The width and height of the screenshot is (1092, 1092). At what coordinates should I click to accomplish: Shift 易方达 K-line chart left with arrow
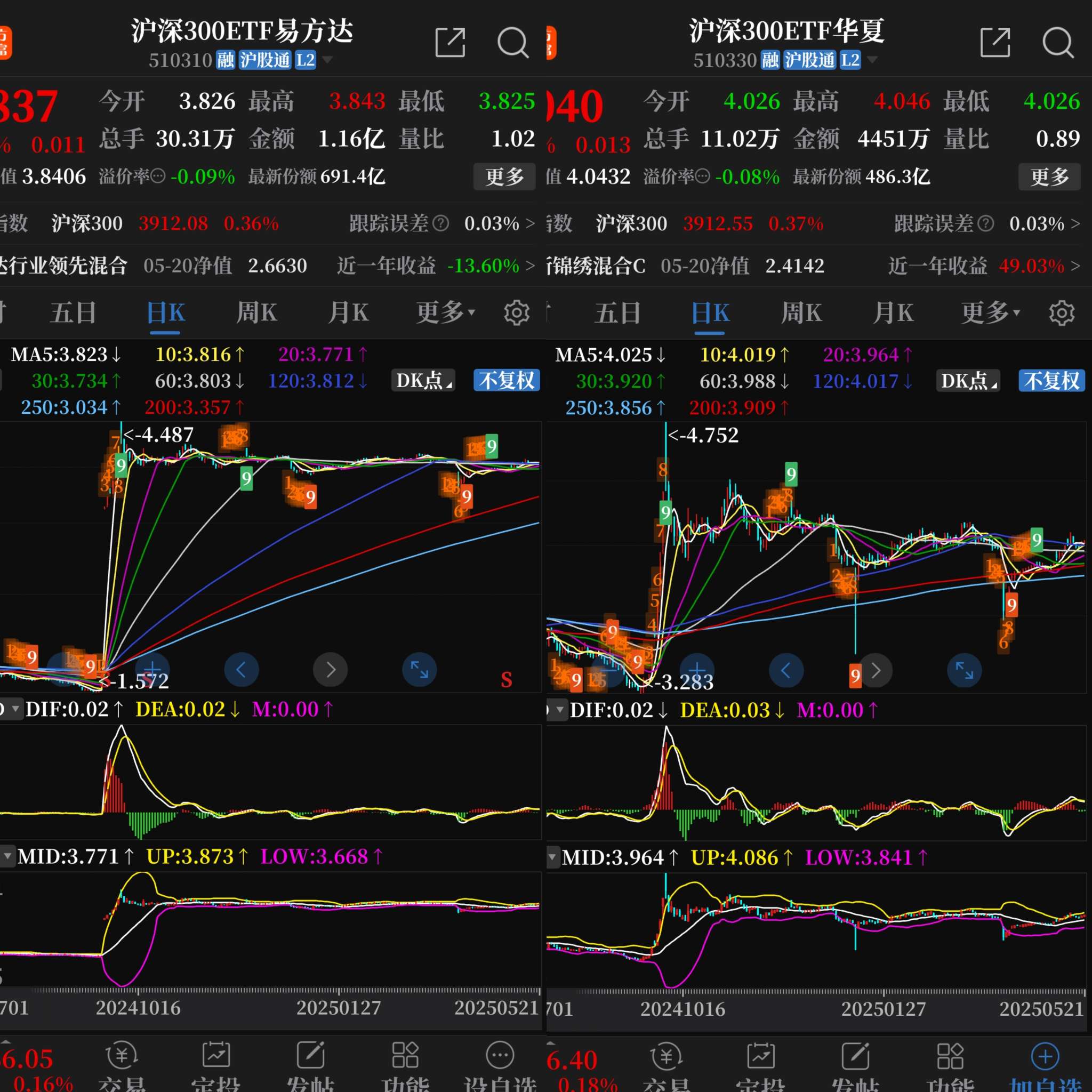[x=242, y=670]
